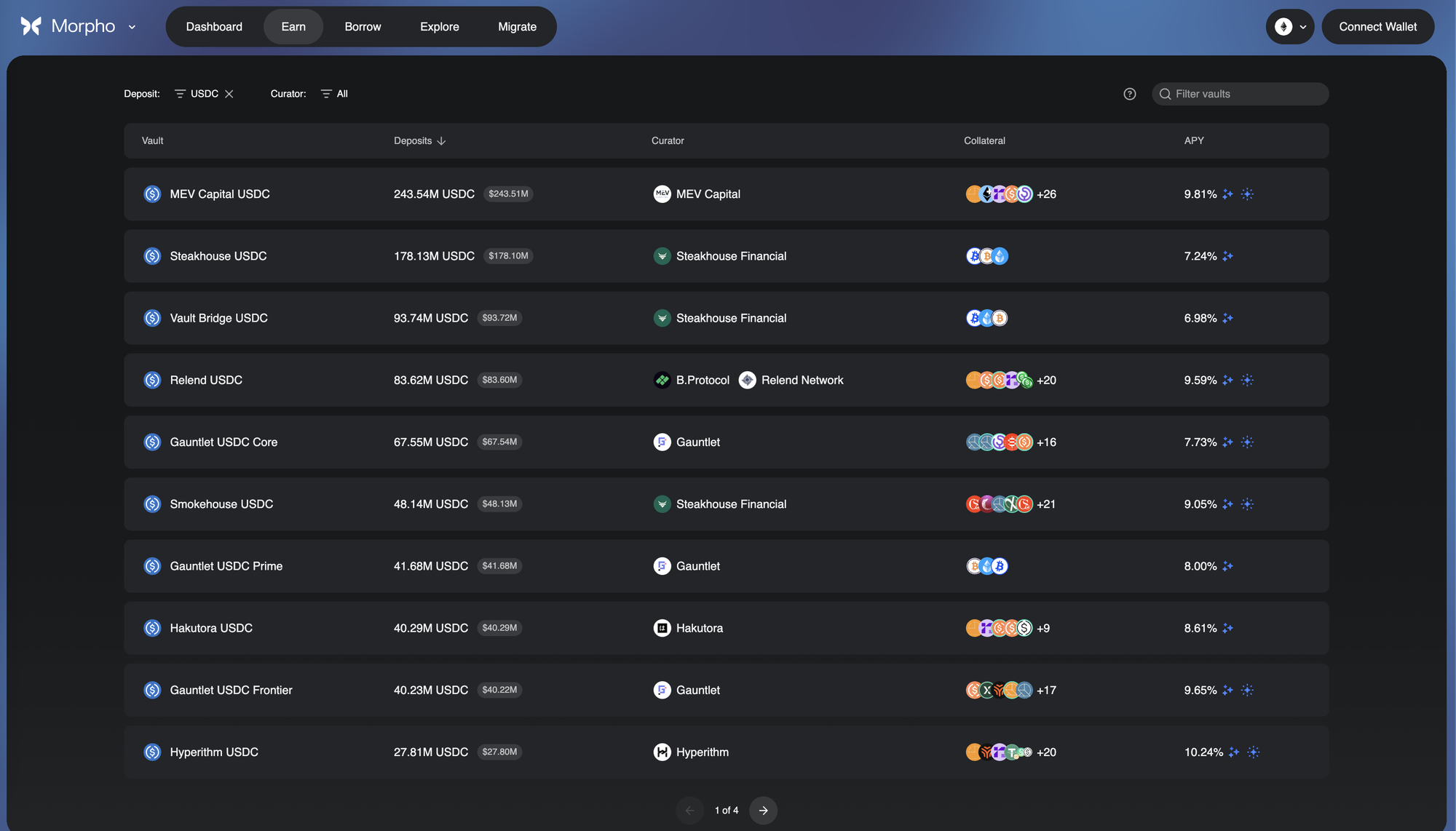Go to the next page of vaults
1456x831 pixels.
pos(763,810)
